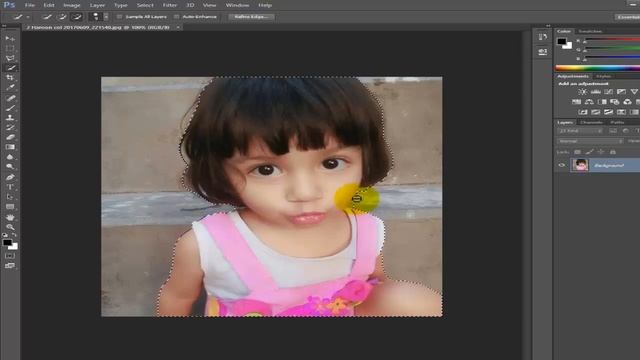Screen dimensions: 640x360
Task: Swap foreground and background colors in toolbox
Action: (x=14, y=236)
